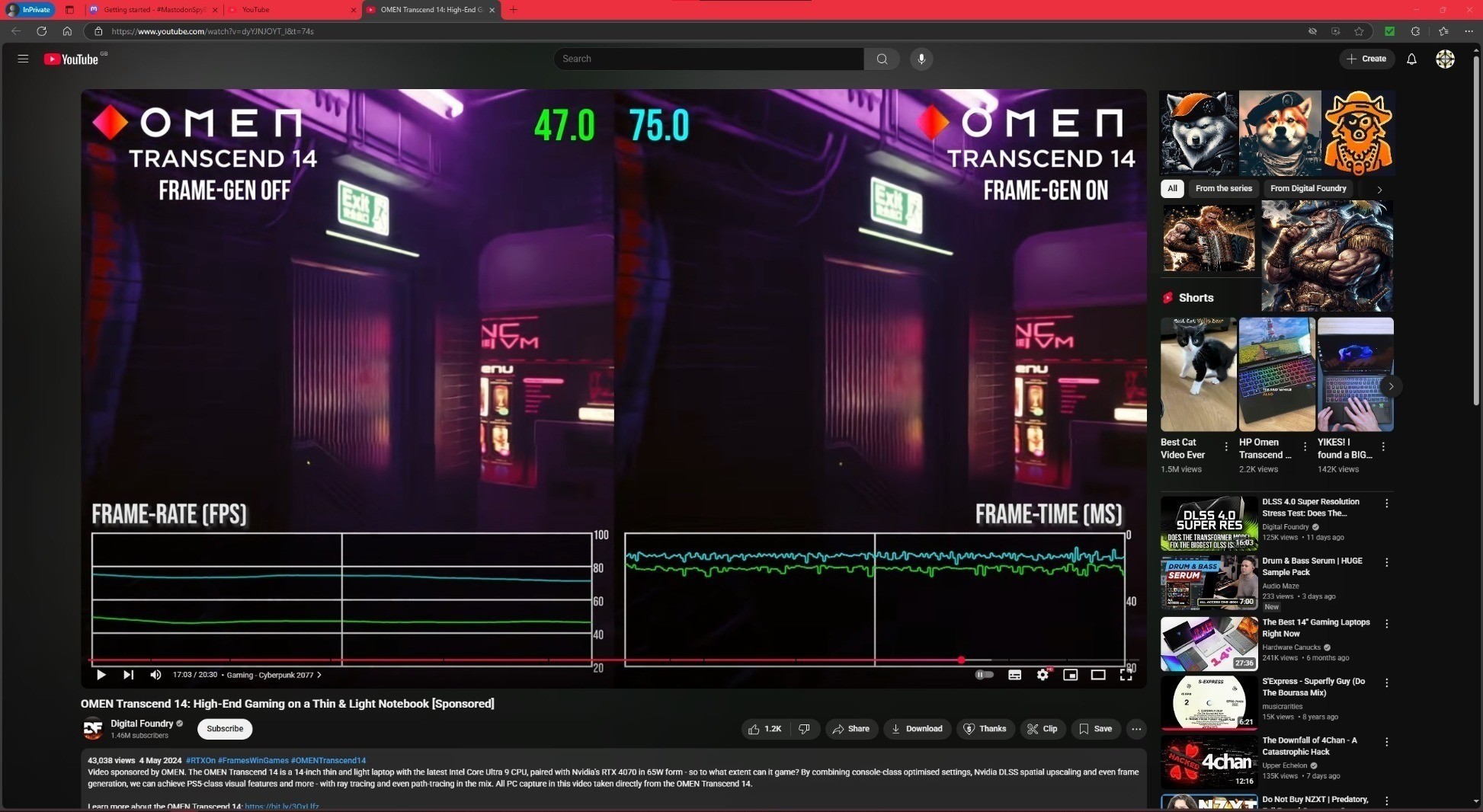Open the DLSS 4.0 Super Res thumbnail
The height and width of the screenshot is (812, 1483).
pyautogui.click(x=1209, y=523)
